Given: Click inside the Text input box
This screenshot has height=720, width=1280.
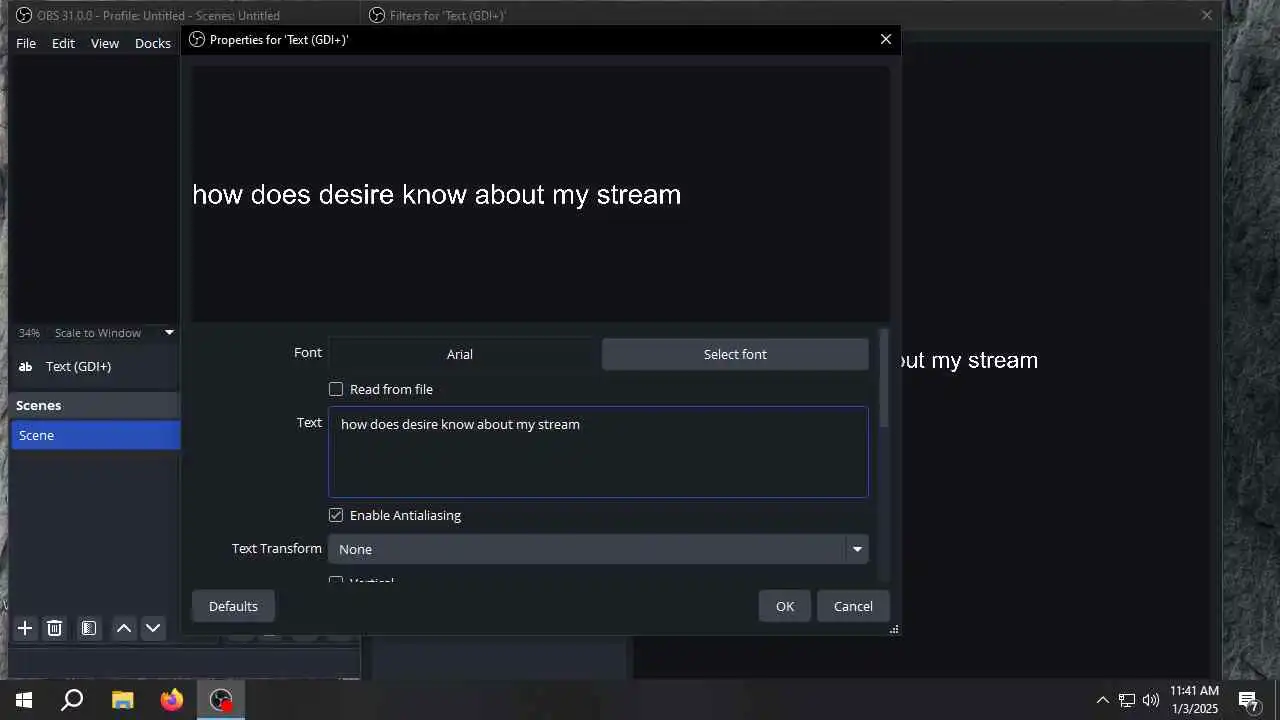Looking at the screenshot, I should point(598,452).
